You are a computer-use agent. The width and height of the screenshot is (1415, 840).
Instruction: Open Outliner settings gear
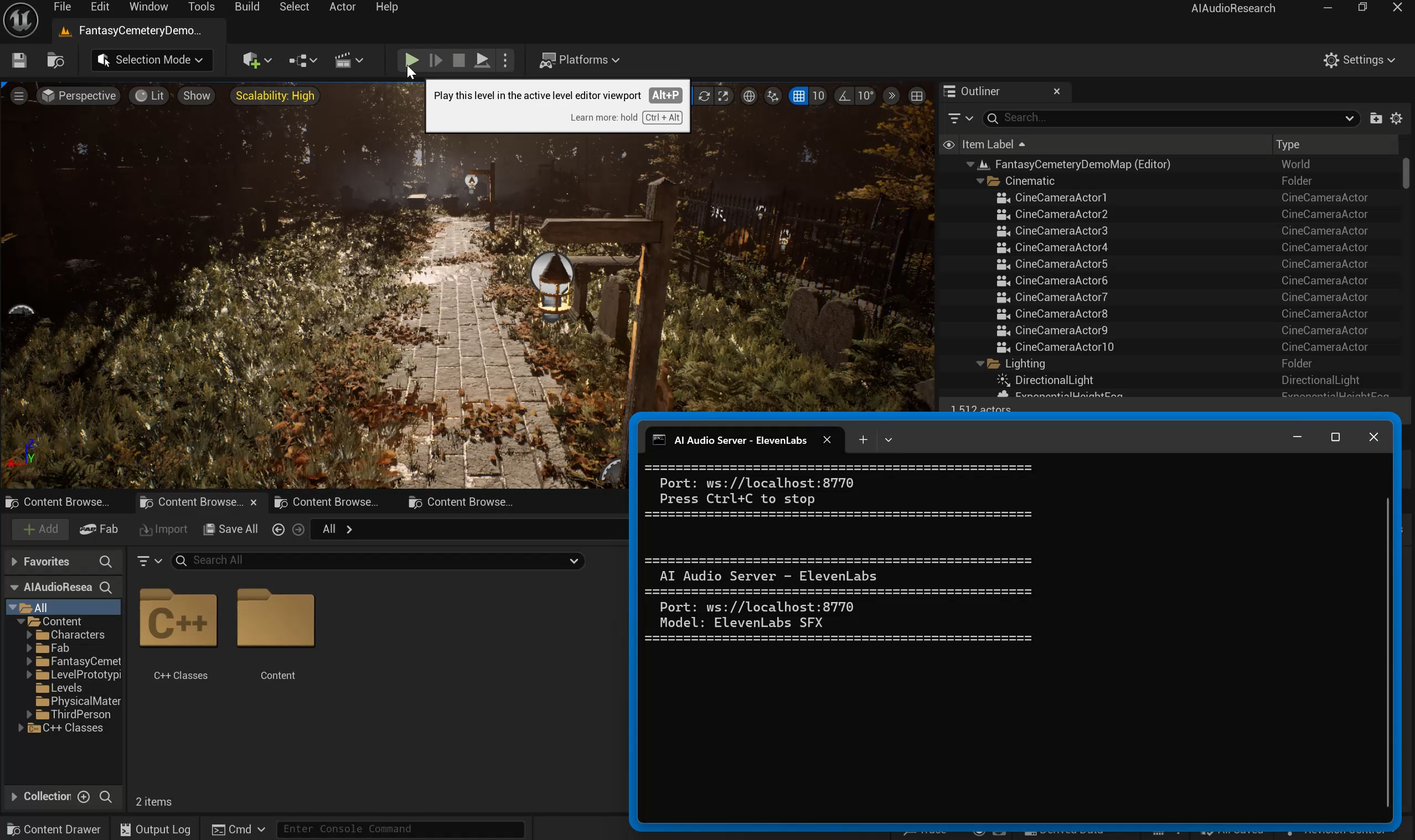pos(1397,118)
